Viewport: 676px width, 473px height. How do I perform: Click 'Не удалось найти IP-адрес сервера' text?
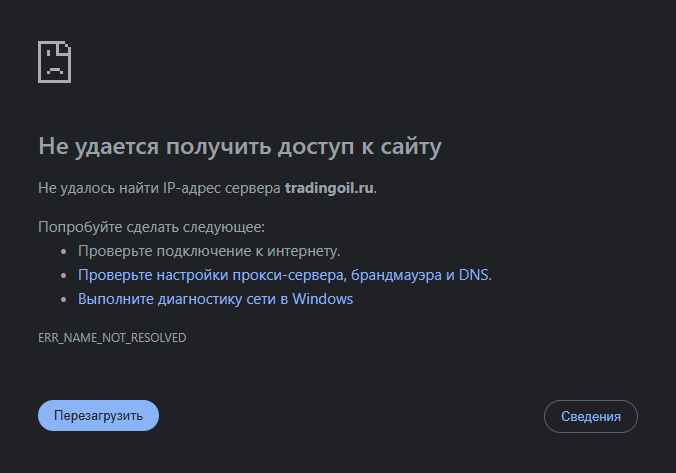(159, 188)
